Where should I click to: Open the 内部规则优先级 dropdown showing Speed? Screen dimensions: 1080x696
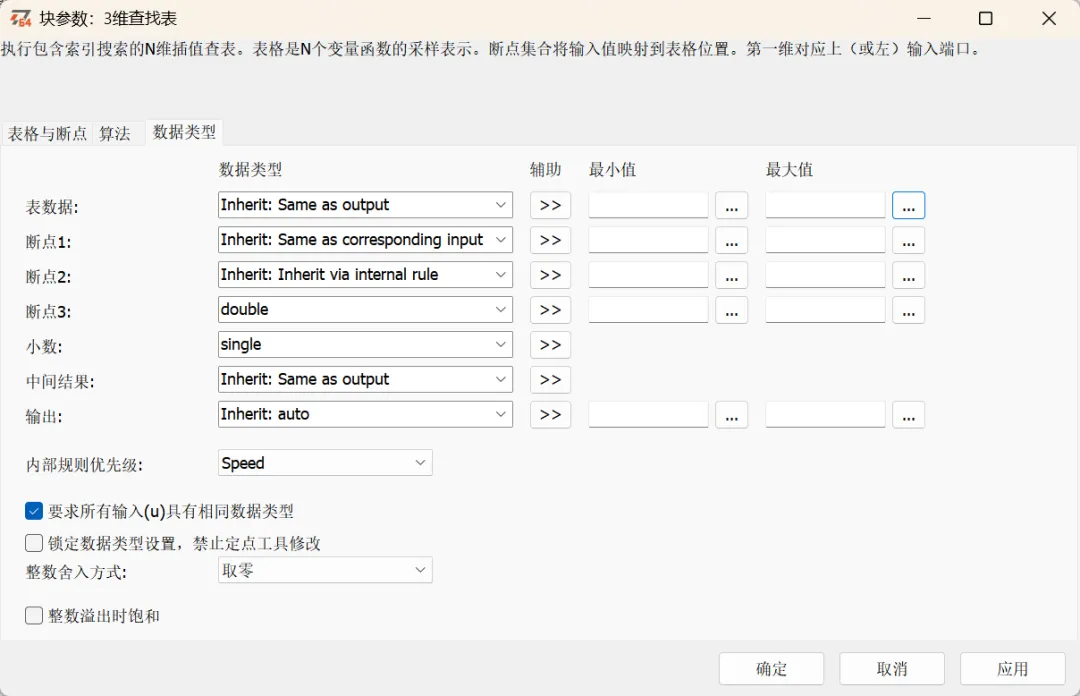pos(324,462)
